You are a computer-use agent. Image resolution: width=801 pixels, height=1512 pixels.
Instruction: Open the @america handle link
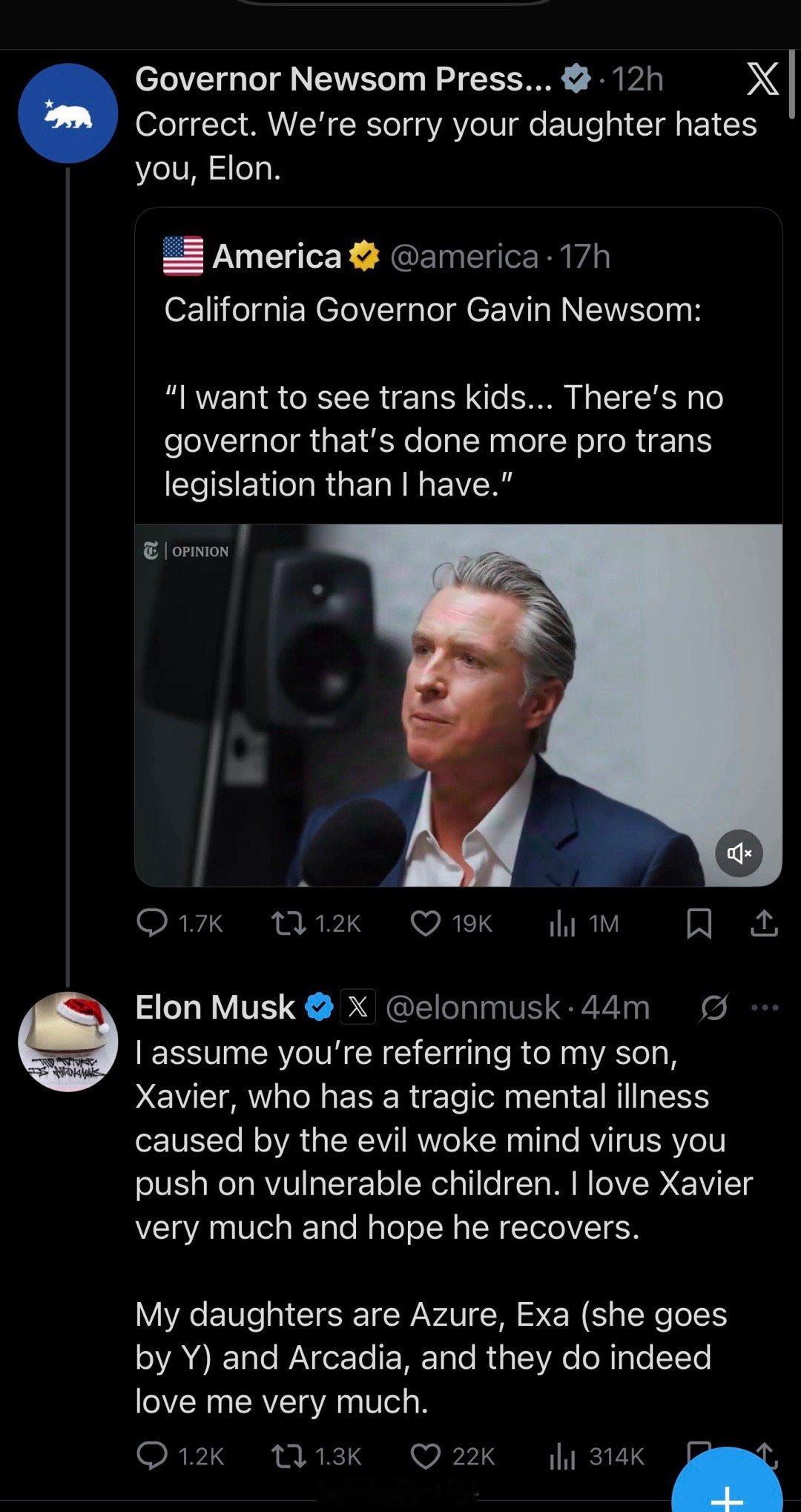[464, 257]
